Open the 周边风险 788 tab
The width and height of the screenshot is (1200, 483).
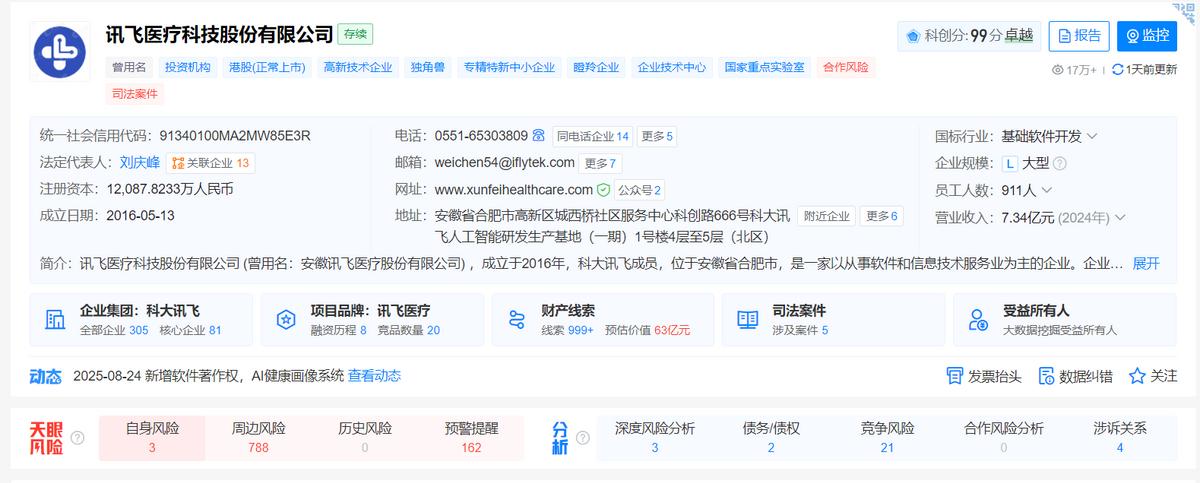tap(258, 438)
